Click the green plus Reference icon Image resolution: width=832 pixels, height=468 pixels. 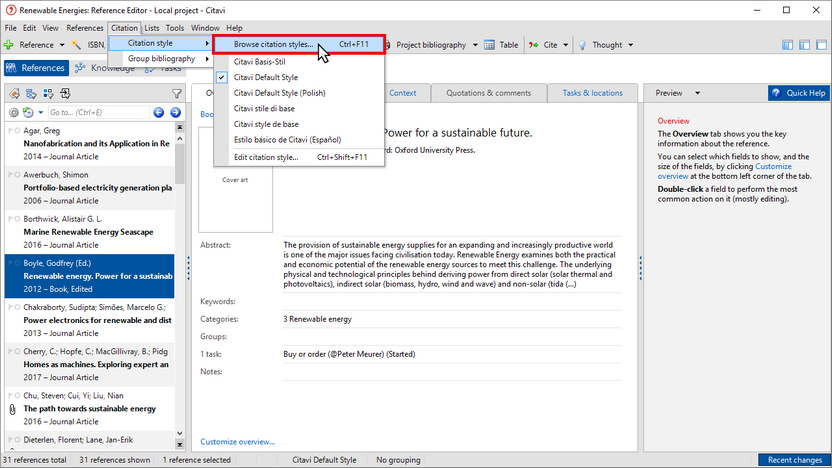9,45
